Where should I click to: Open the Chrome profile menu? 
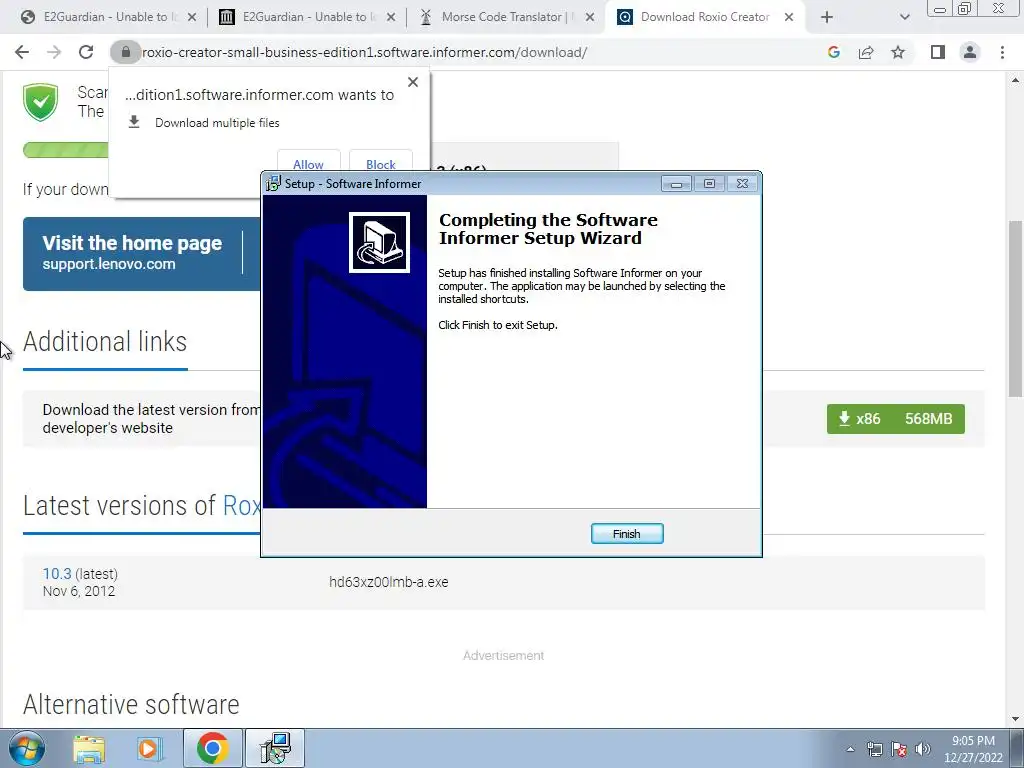click(970, 52)
